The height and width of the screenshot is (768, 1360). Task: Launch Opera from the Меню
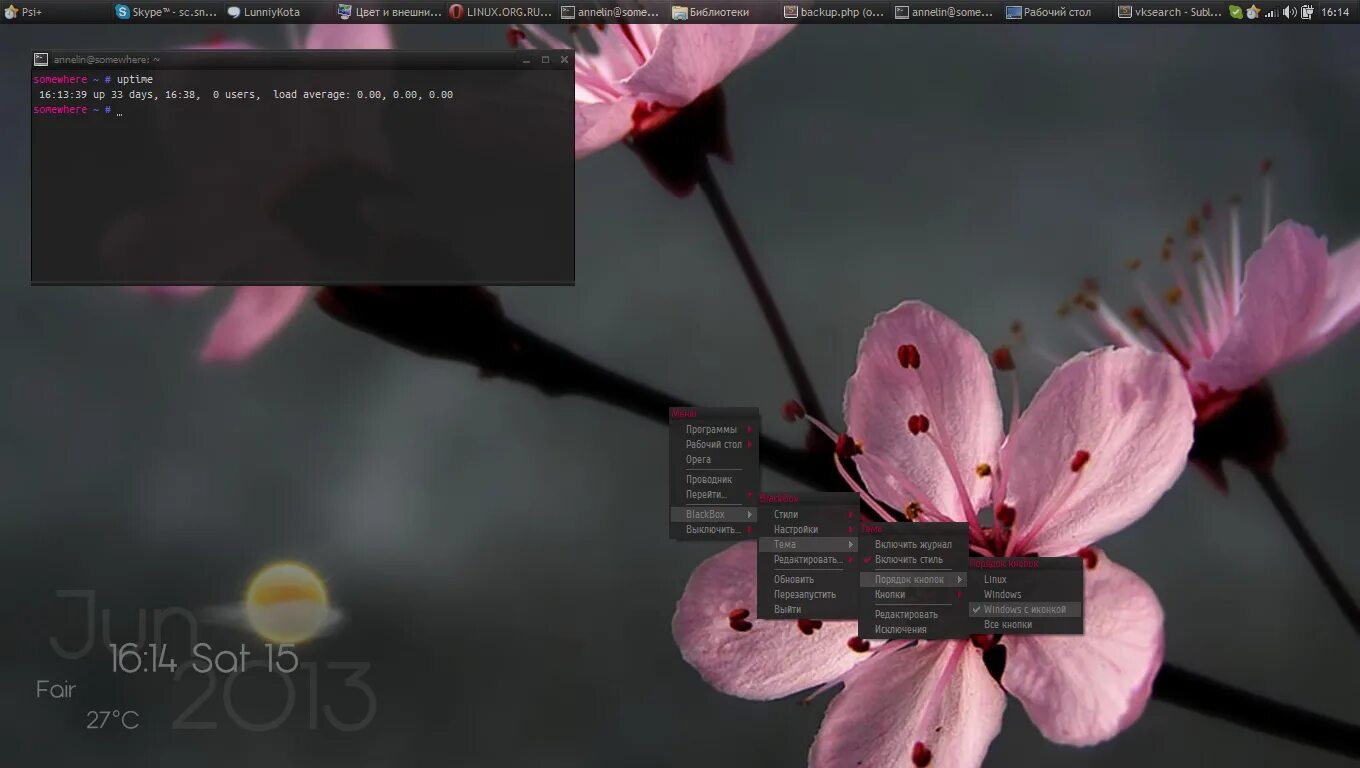pos(714,460)
